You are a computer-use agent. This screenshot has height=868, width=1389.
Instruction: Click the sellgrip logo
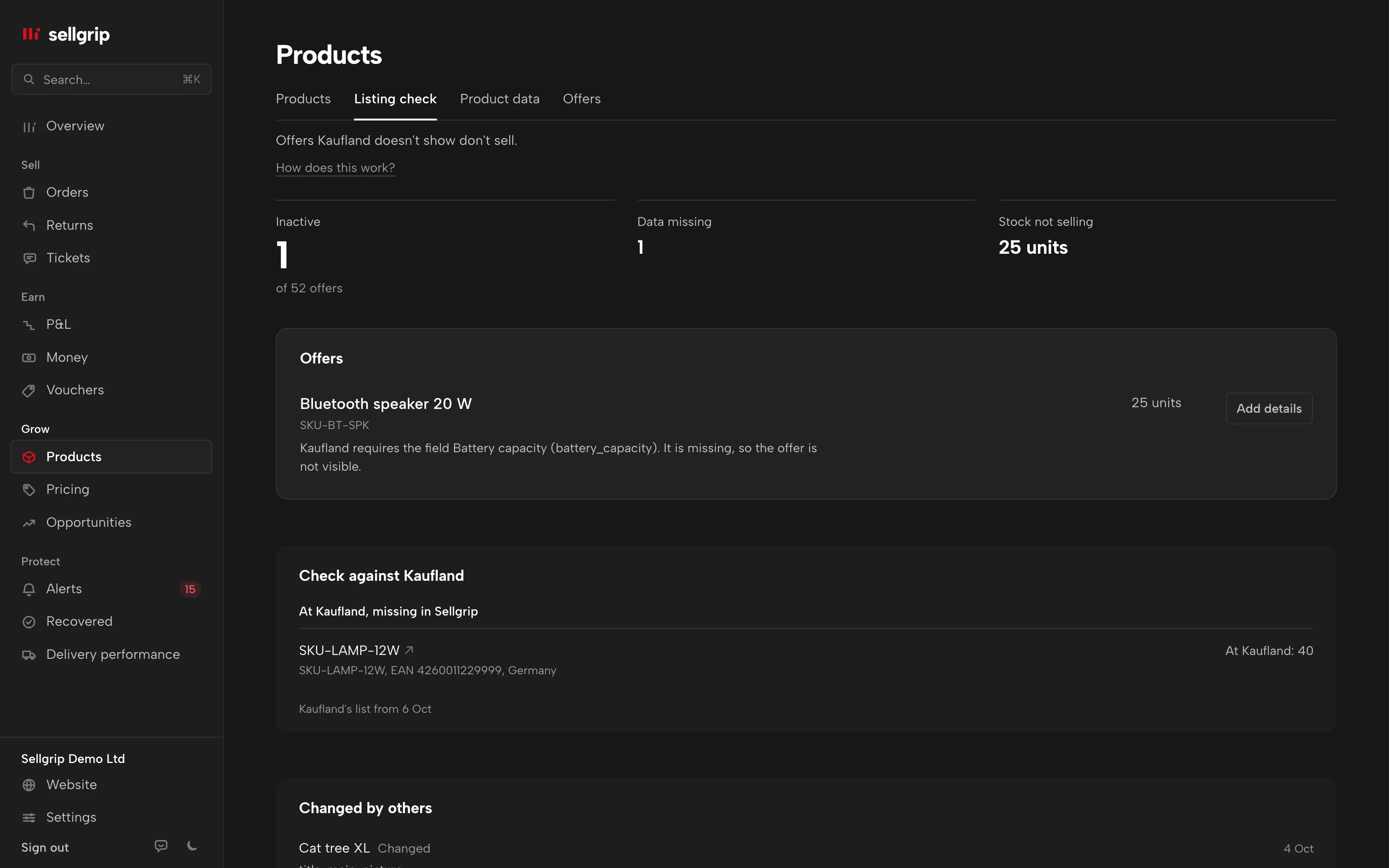[x=66, y=34]
